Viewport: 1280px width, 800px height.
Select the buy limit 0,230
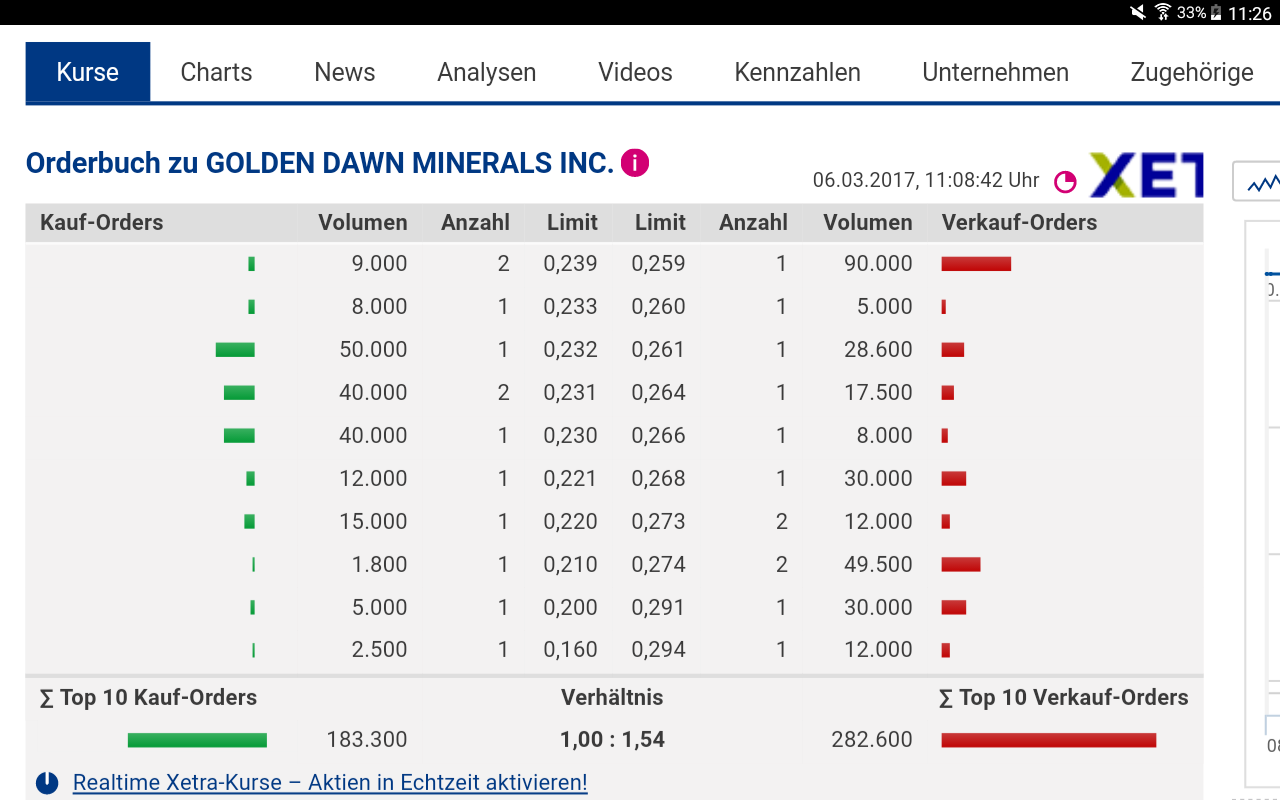(x=571, y=436)
